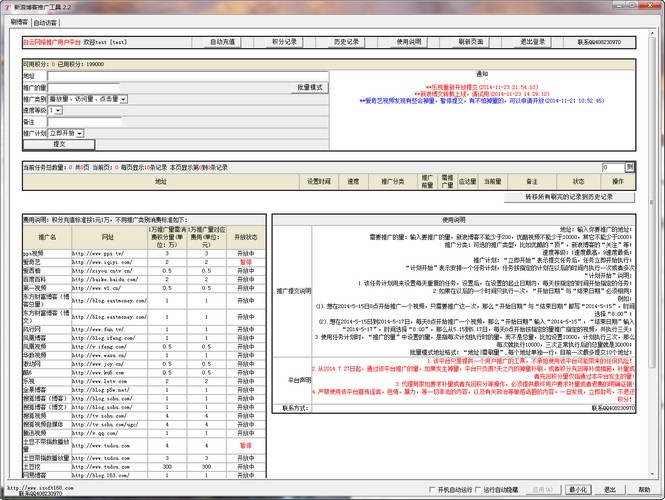Open the 自动访客 tab

(46, 21)
